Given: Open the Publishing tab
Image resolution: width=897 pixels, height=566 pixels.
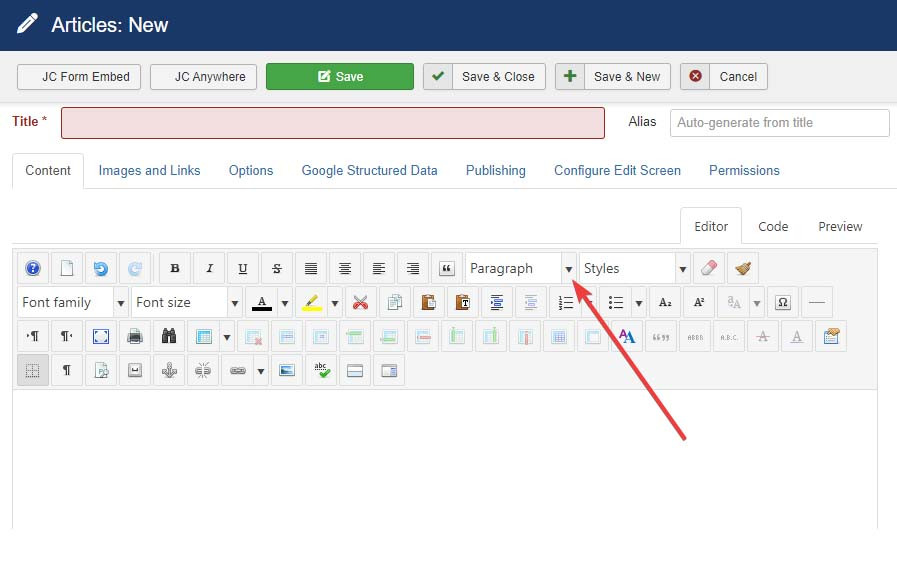Looking at the screenshot, I should 495,170.
